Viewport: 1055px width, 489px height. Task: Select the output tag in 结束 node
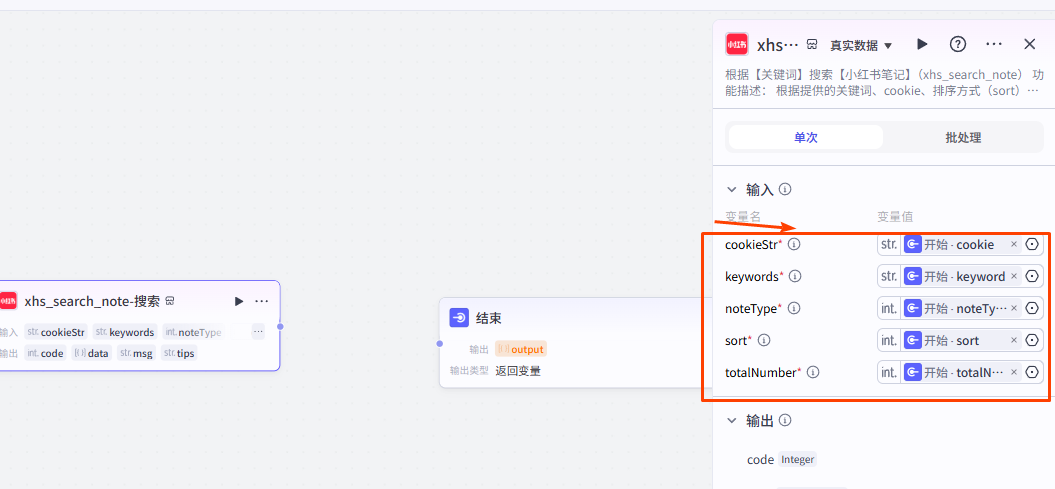click(x=521, y=349)
